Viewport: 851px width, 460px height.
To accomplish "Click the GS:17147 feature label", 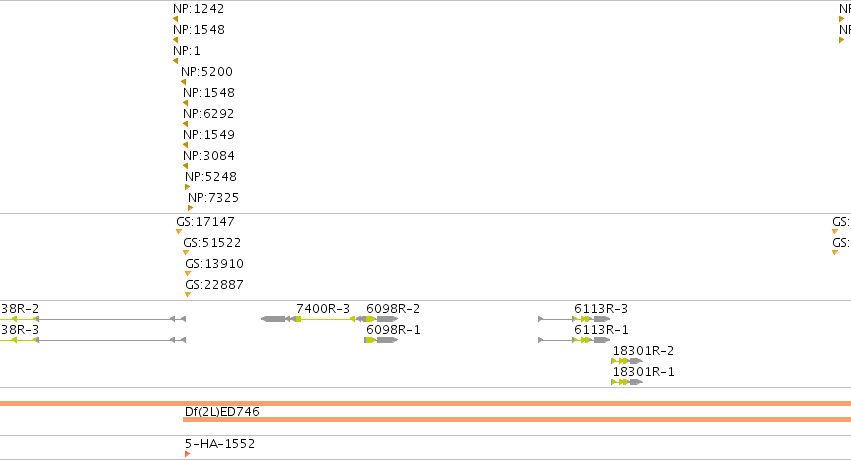I will click(205, 222).
